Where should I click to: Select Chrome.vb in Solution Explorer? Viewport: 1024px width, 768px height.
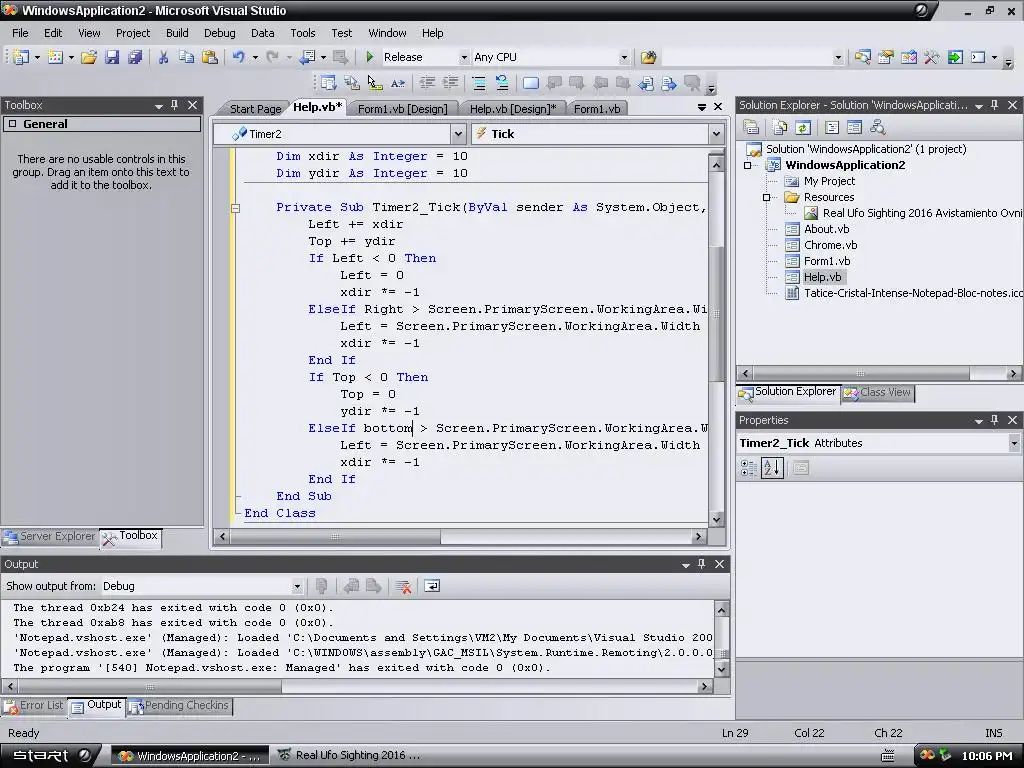[x=830, y=245]
